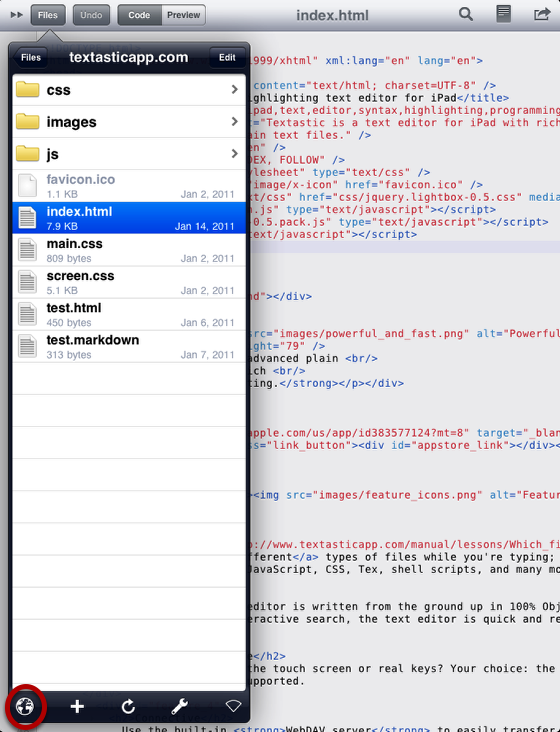Image resolution: width=560 pixels, height=732 pixels.
Task: Switch to Code view
Action: (x=139, y=15)
